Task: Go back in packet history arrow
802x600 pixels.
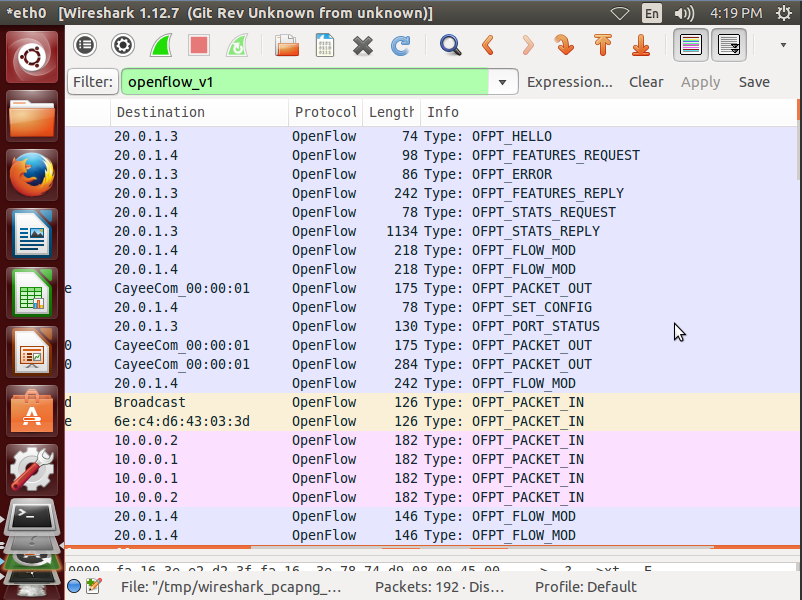Action: click(x=488, y=46)
